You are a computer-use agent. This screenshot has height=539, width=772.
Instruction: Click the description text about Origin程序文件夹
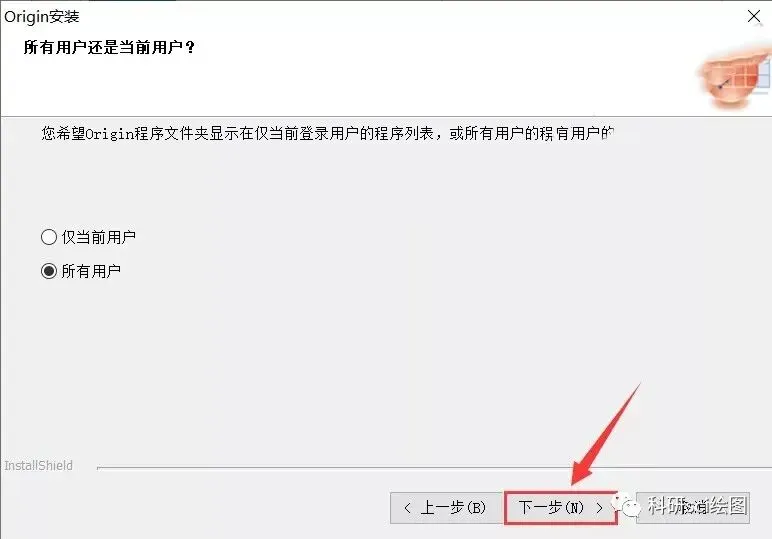coord(327,133)
